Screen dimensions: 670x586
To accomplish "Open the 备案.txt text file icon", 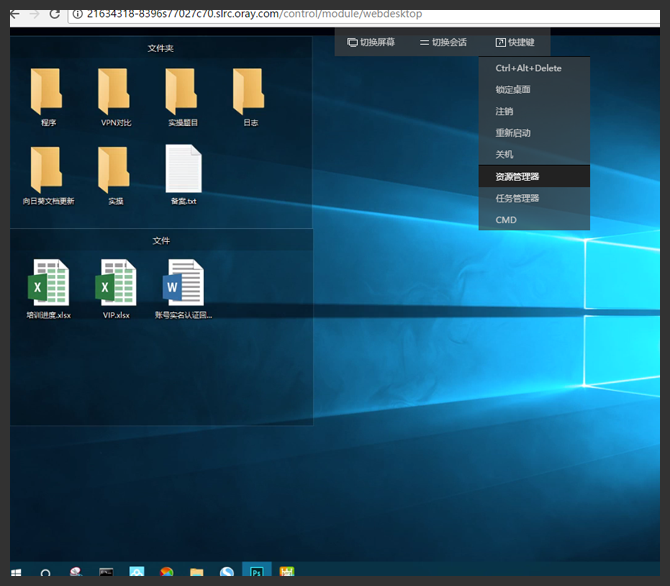I will (x=183, y=168).
